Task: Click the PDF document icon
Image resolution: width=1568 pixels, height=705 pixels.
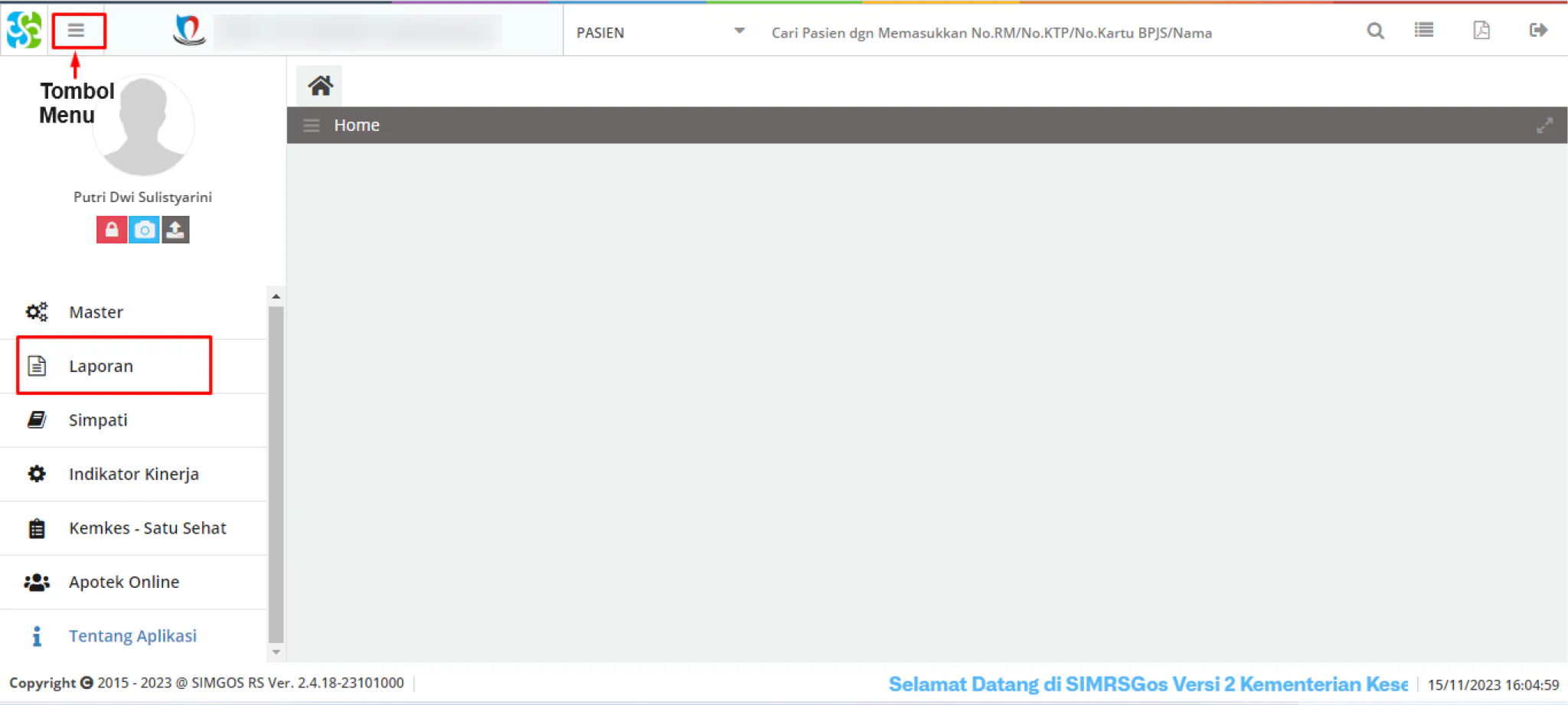Action: [1481, 30]
